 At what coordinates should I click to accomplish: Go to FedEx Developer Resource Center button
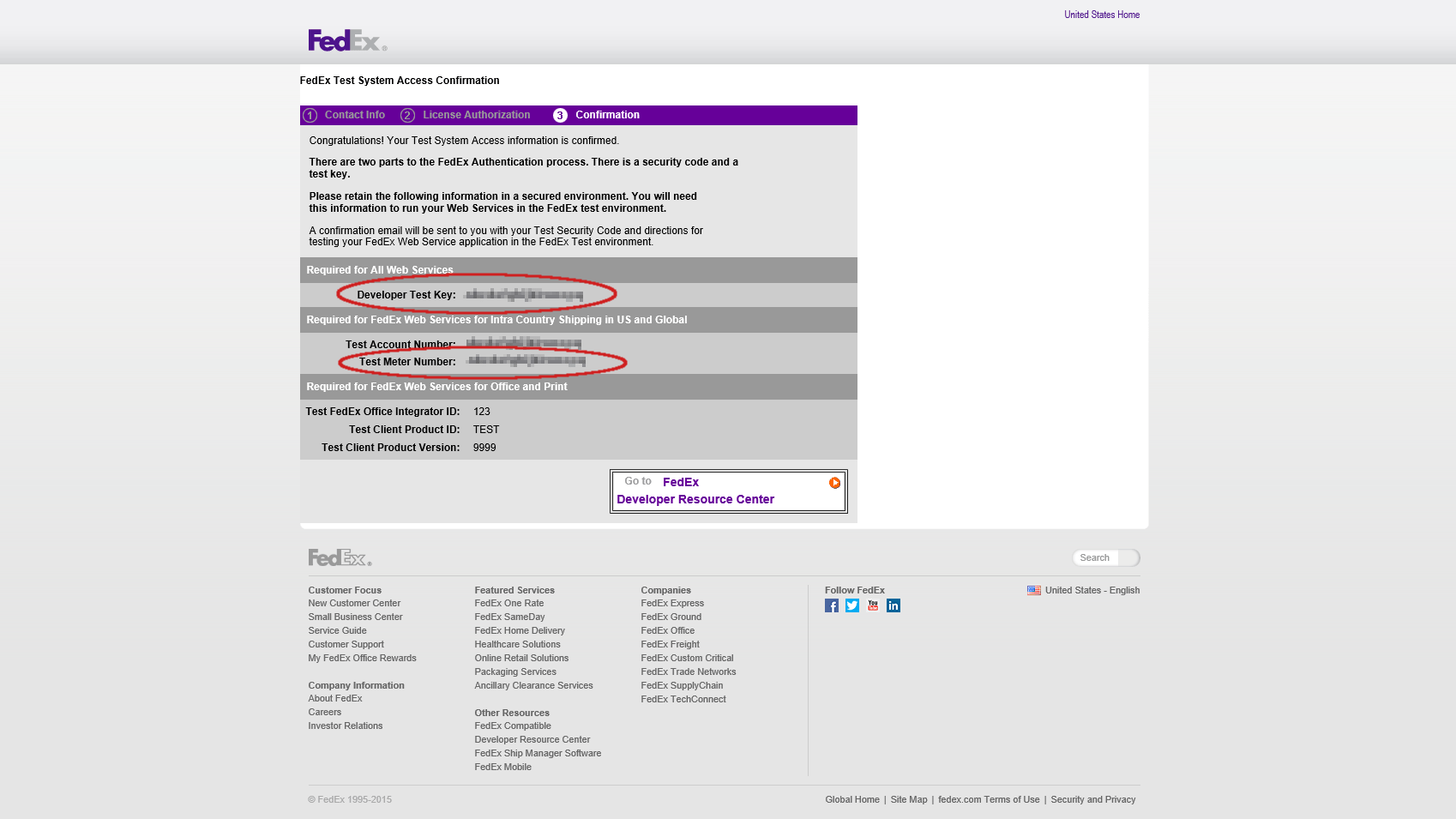pyautogui.click(x=729, y=491)
